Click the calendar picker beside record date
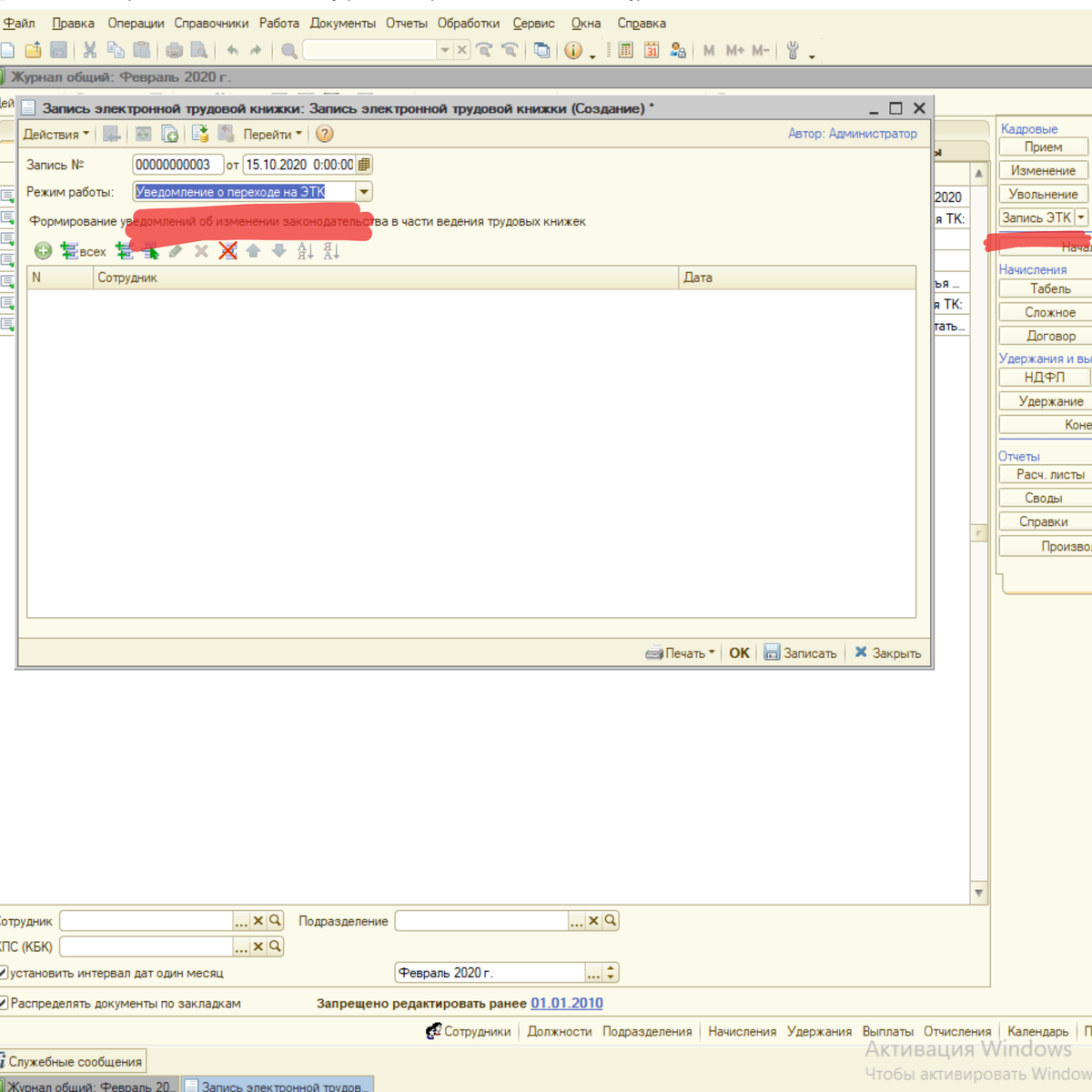This screenshot has width=1092, height=1092. tap(364, 165)
